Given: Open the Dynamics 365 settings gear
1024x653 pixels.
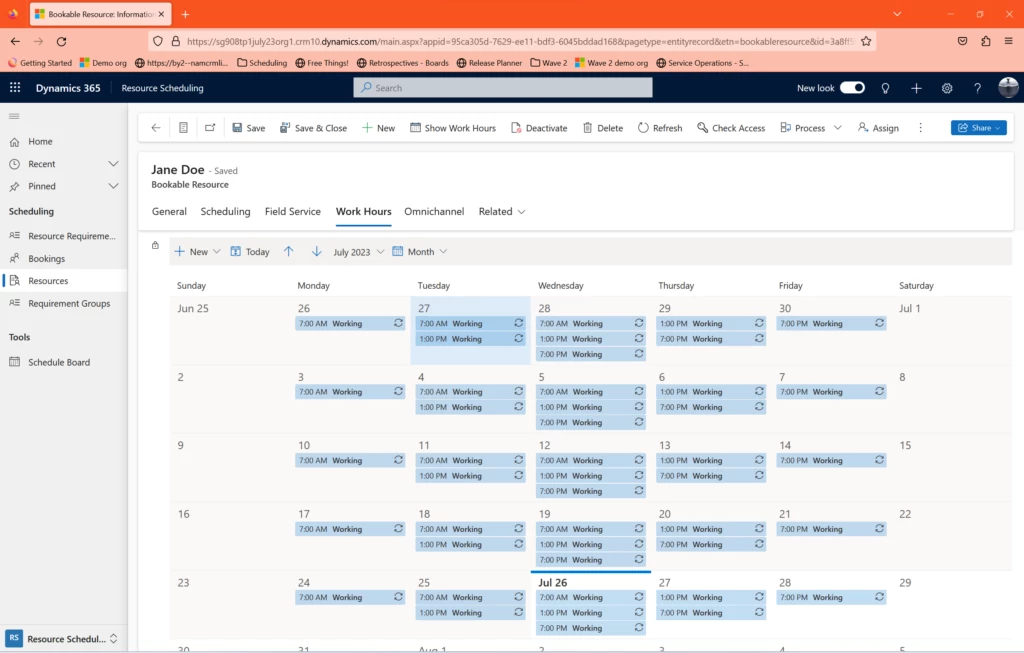Looking at the screenshot, I should pyautogui.click(x=947, y=87).
